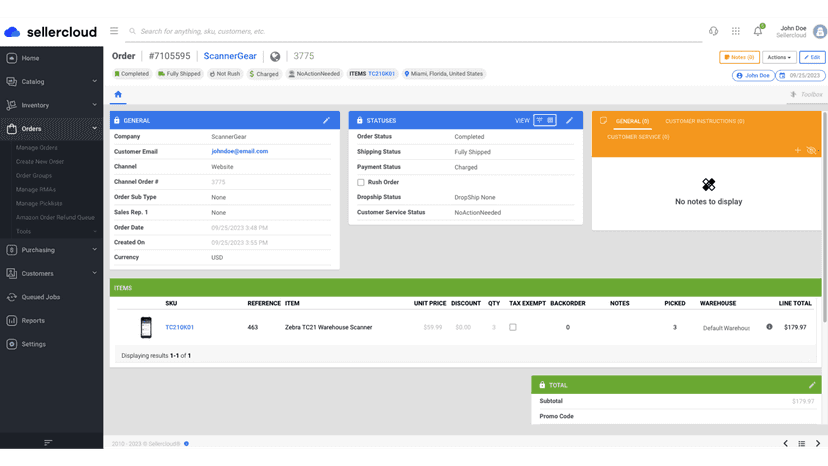The image size is (828, 466).
Task: Click the sticky note icon in notes panel
Action: [603, 121]
